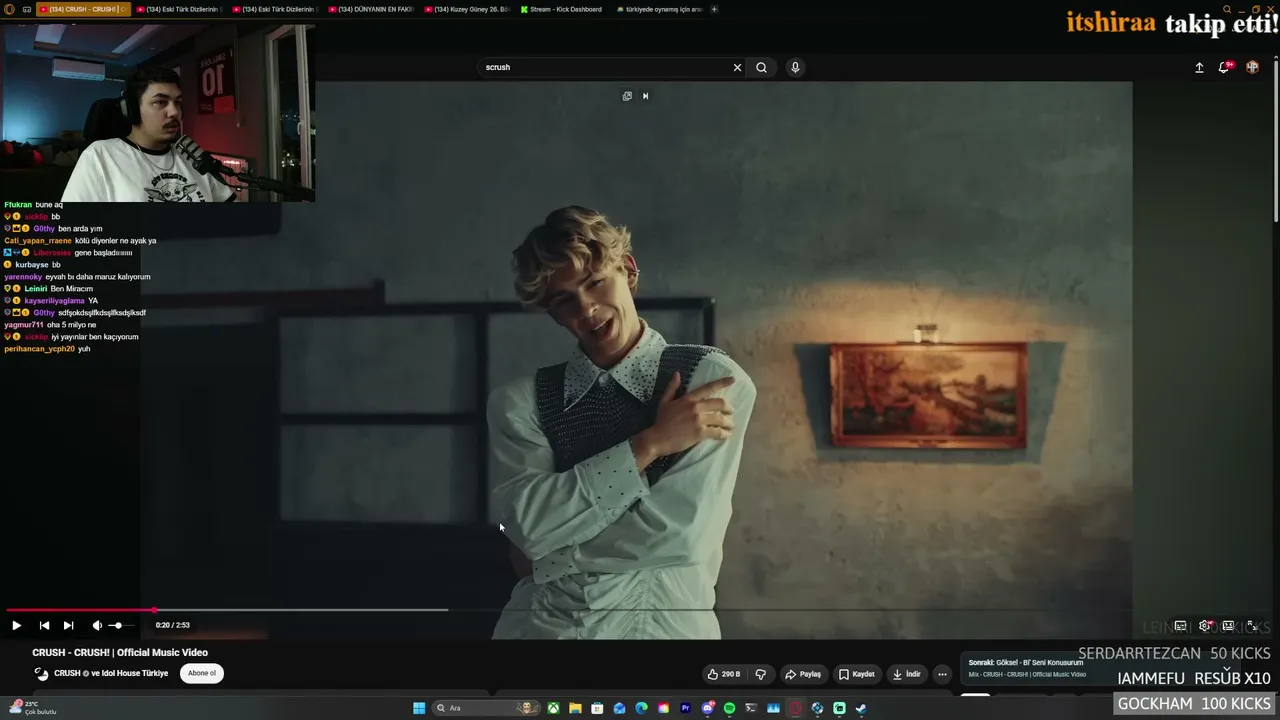Switch to DÜNYANIN EN FAKİR tab

[x=370, y=9]
